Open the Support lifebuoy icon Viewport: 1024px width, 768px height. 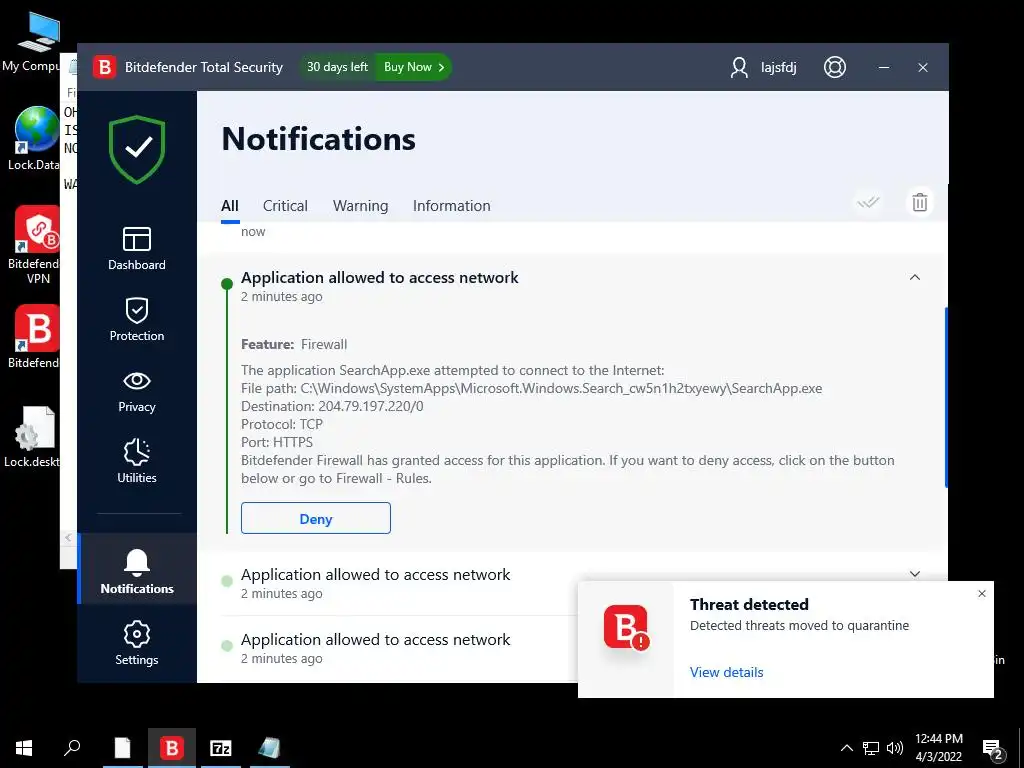[835, 67]
